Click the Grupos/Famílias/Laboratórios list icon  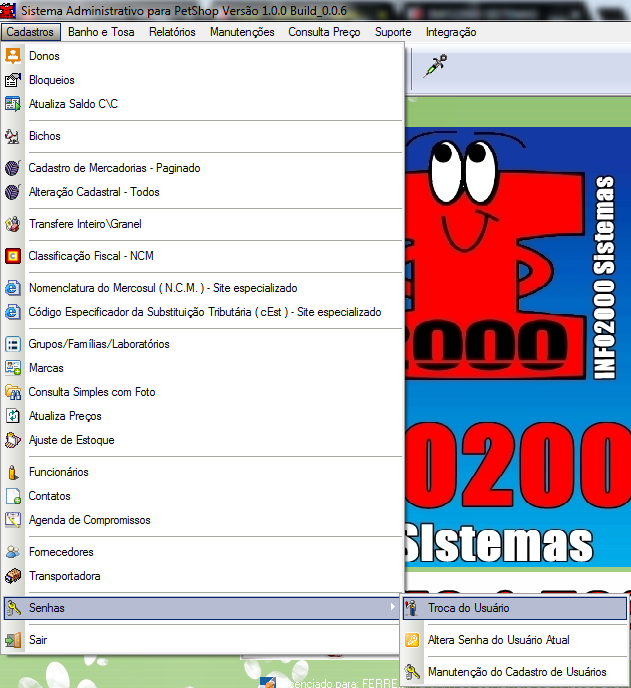coord(13,344)
